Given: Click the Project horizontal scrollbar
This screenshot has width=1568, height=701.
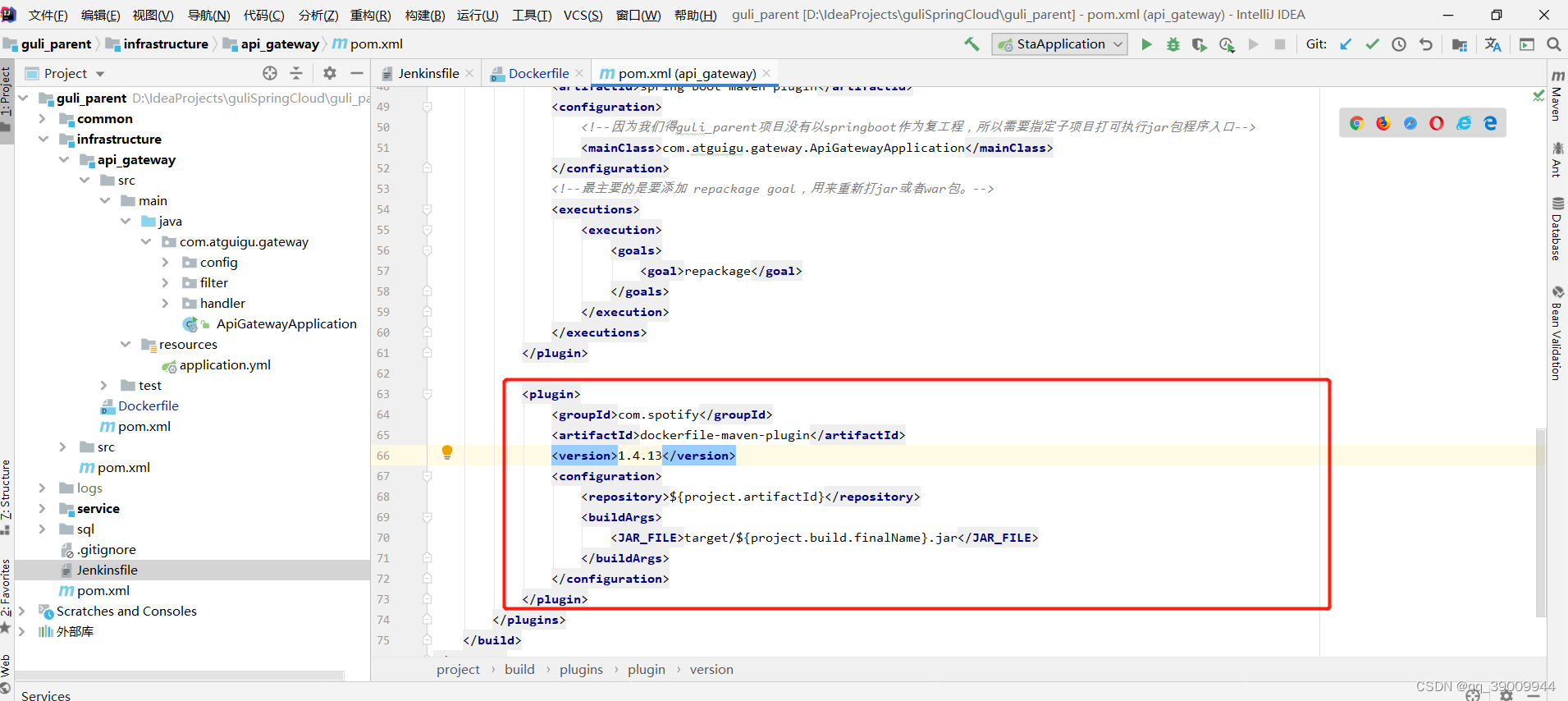Looking at the screenshot, I should (x=181, y=676).
